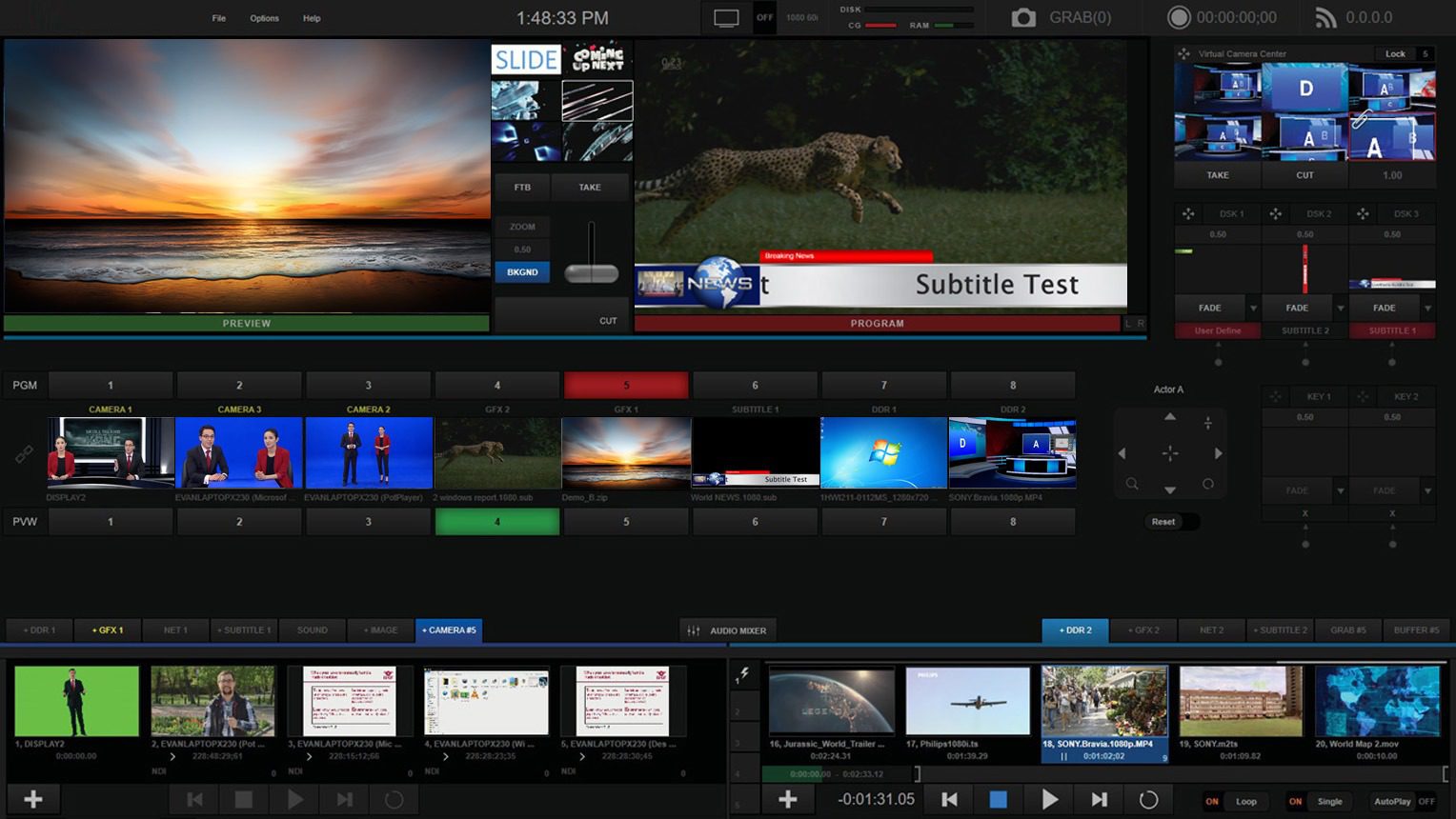
Task: Select PGM bus button 5
Action: tap(626, 386)
